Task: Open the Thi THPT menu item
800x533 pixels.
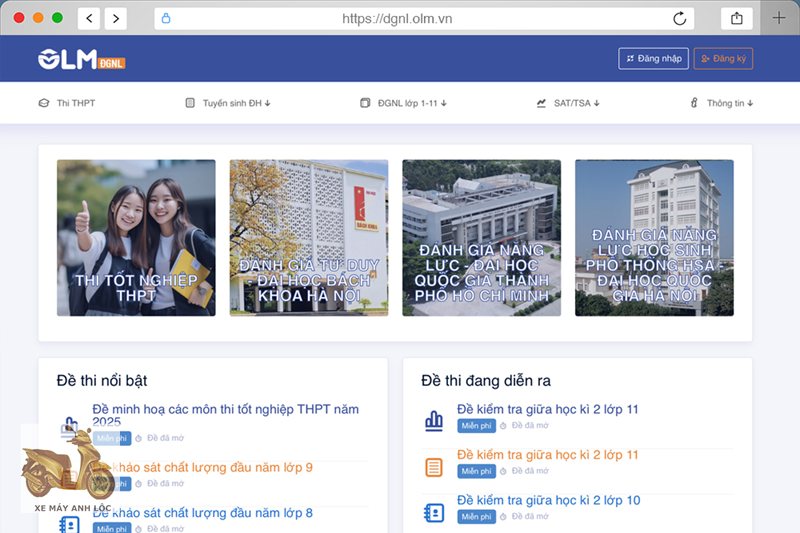Action: point(76,103)
